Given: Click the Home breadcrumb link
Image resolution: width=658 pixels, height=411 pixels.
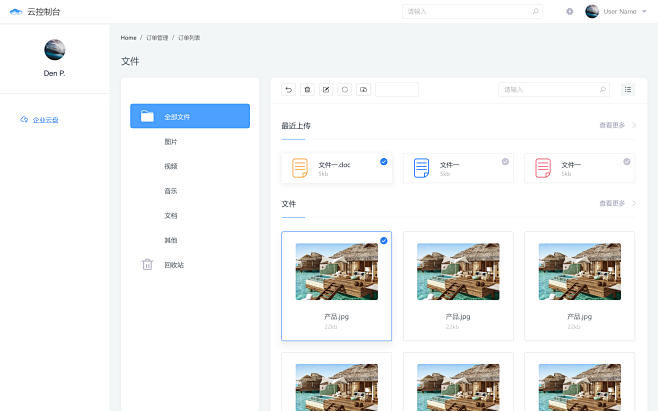Looking at the screenshot, I should [x=128, y=38].
